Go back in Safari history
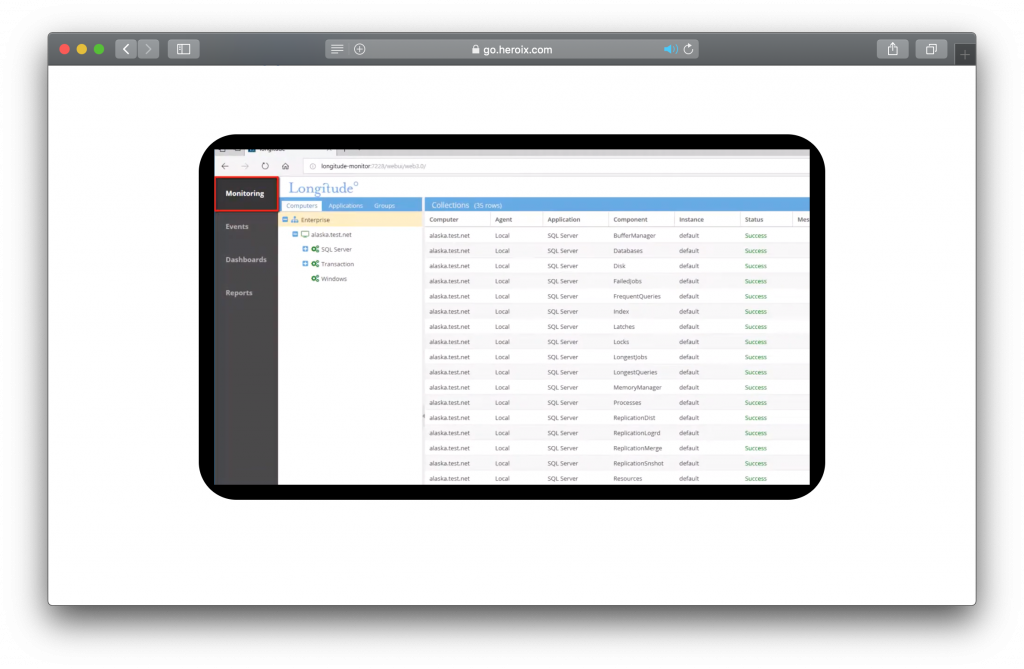 pyautogui.click(x=126, y=49)
